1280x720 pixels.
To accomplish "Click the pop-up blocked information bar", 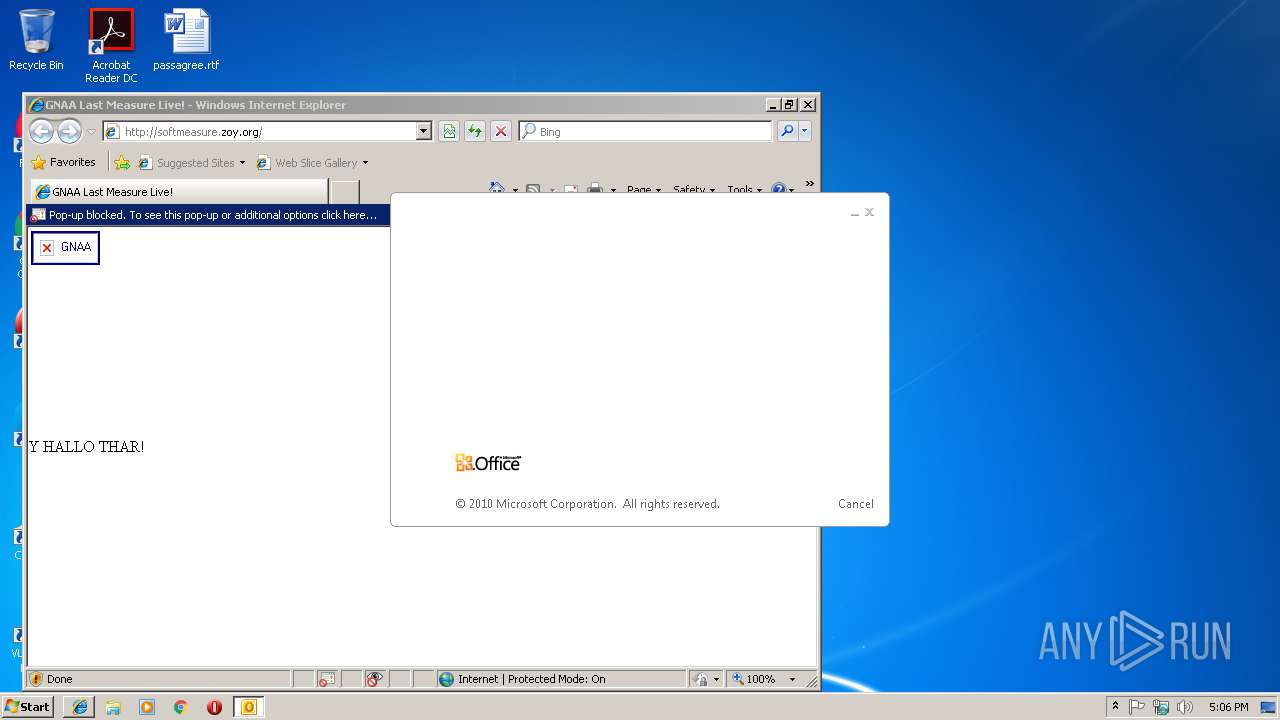I will pyautogui.click(x=208, y=215).
